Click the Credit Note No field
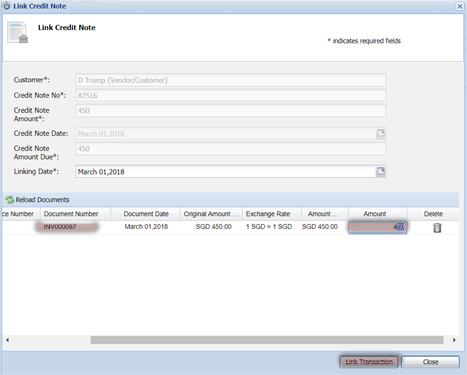467x375 pixels. (x=231, y=95)
